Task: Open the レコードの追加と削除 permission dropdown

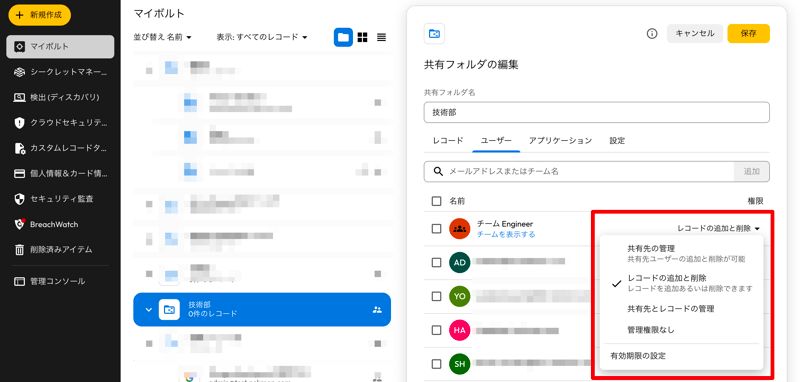Action: (x=719, y=228)
